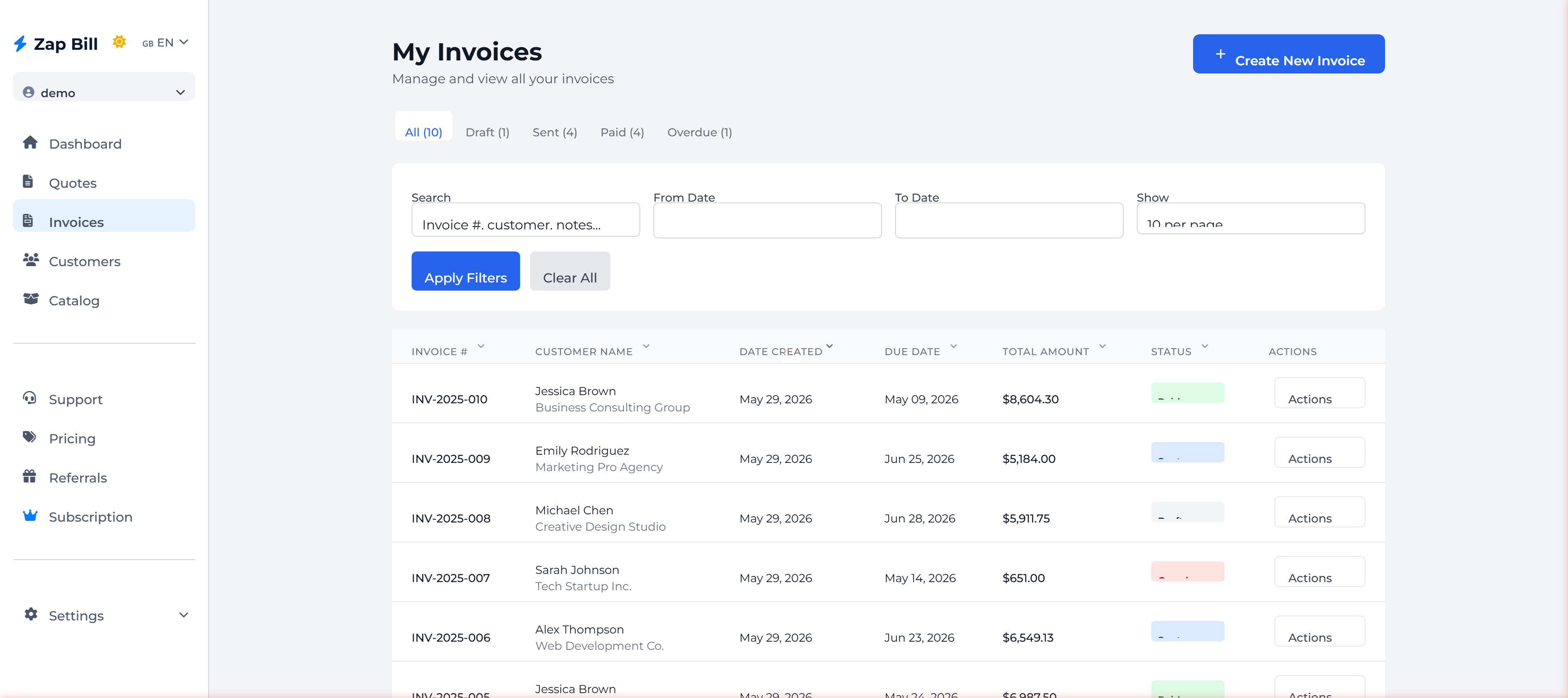Open the Subscription link
The width and height of the screenshot is (1568, 698).
point(104,517)
